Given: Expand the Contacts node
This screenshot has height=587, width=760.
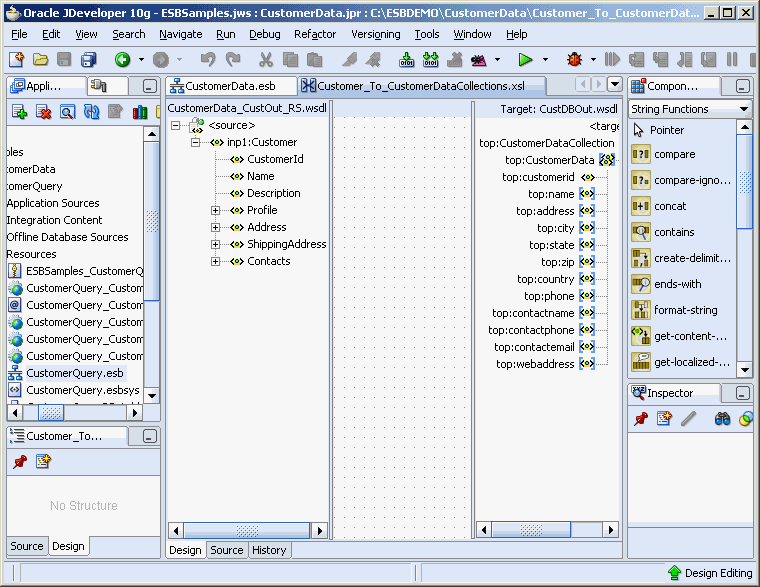Looking at the screenshot, I should (x=215, y=261).
